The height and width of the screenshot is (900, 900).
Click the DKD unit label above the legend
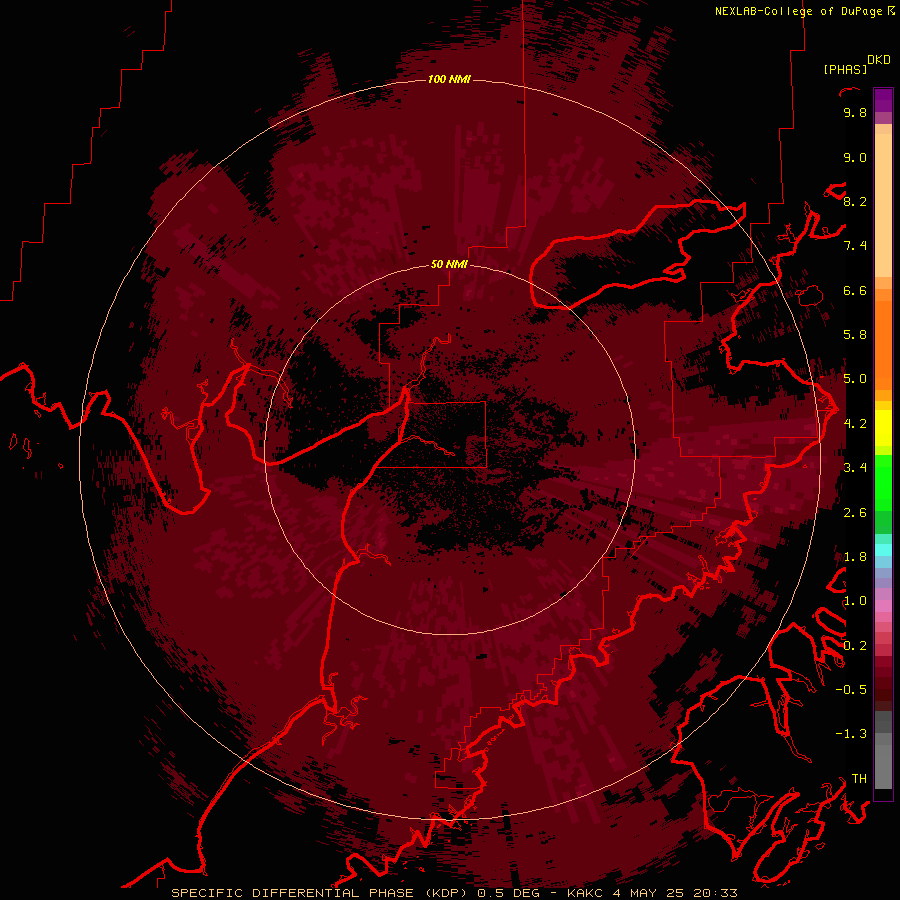pos(879,60)
